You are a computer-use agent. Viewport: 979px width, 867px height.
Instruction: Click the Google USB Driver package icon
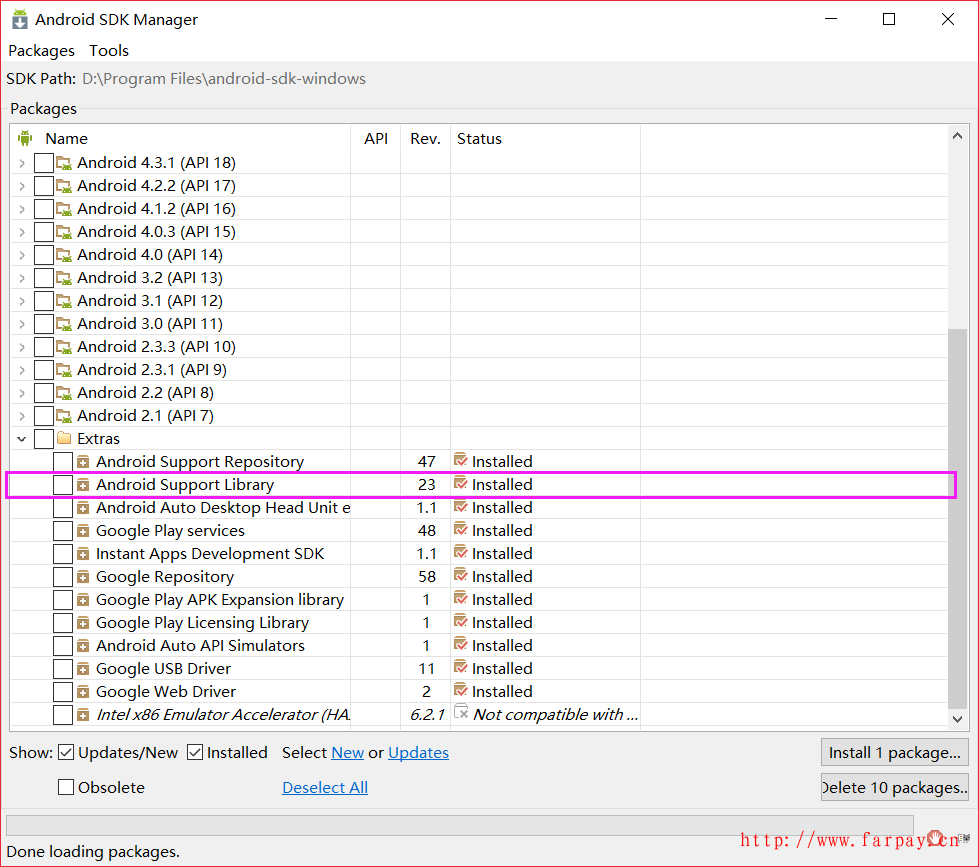pos(83,669)
